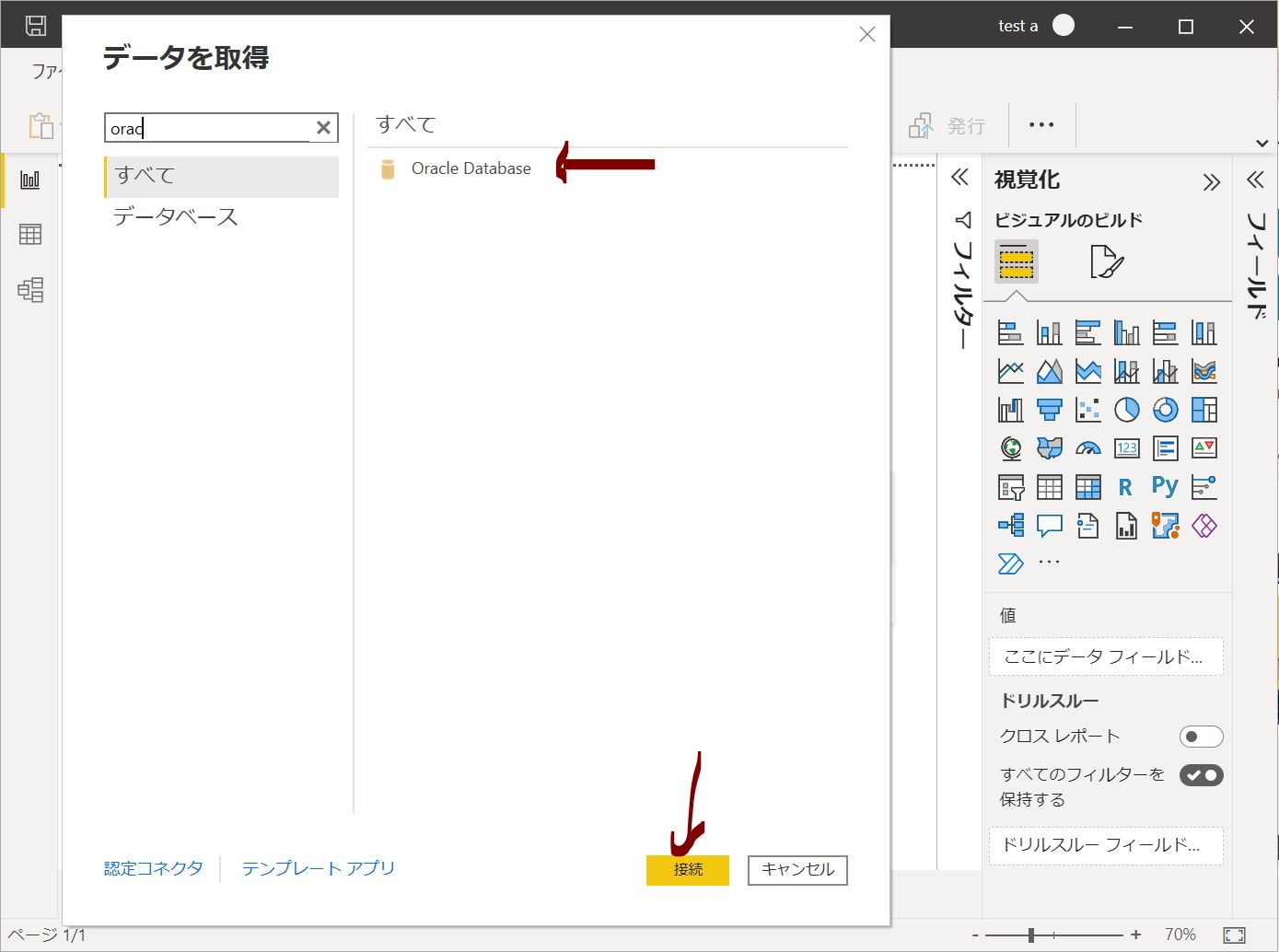Open the 認定コネクタ link
1279x952 pixels.
point(153,868)
